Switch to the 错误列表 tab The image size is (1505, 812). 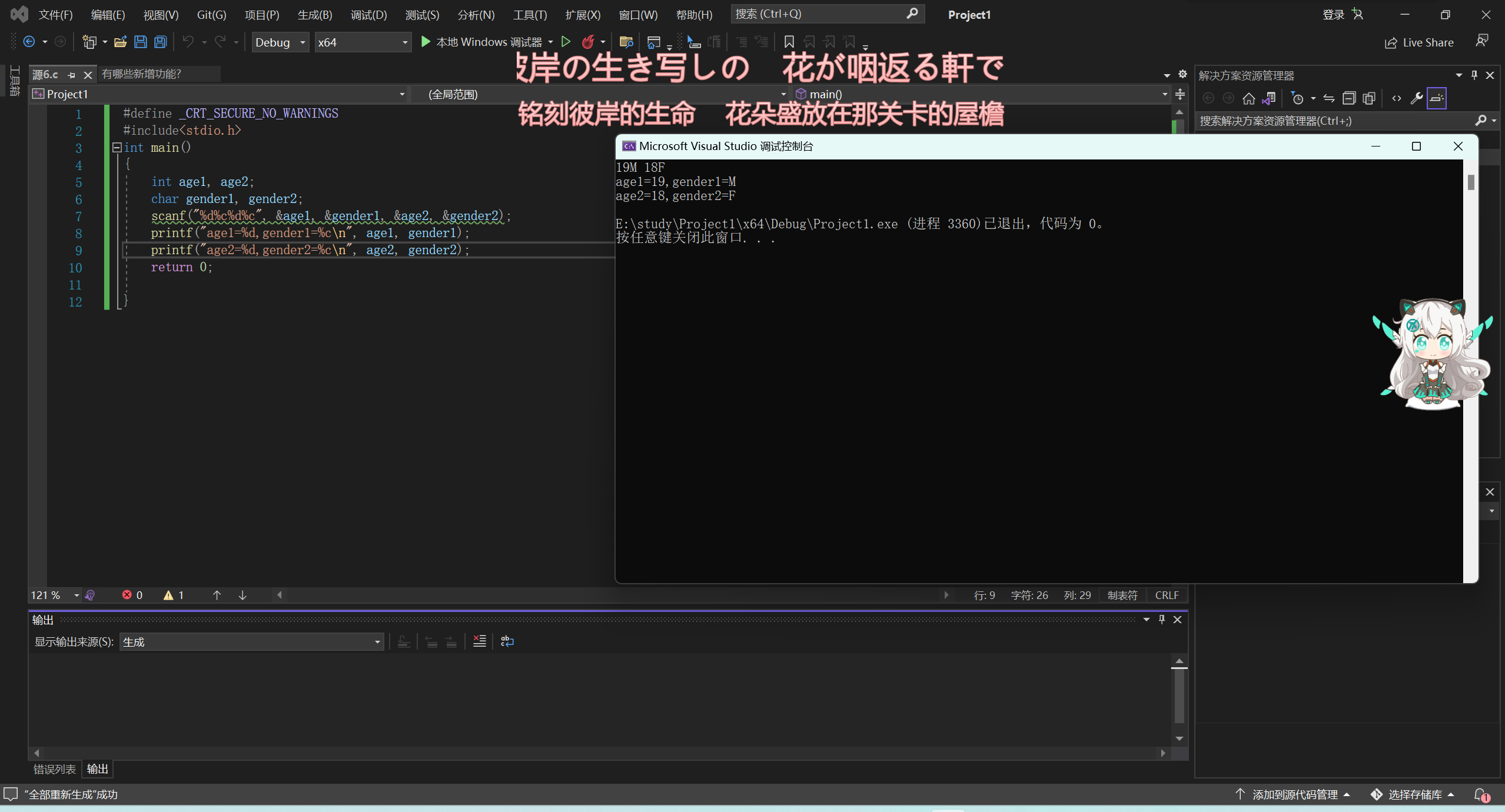54,769
